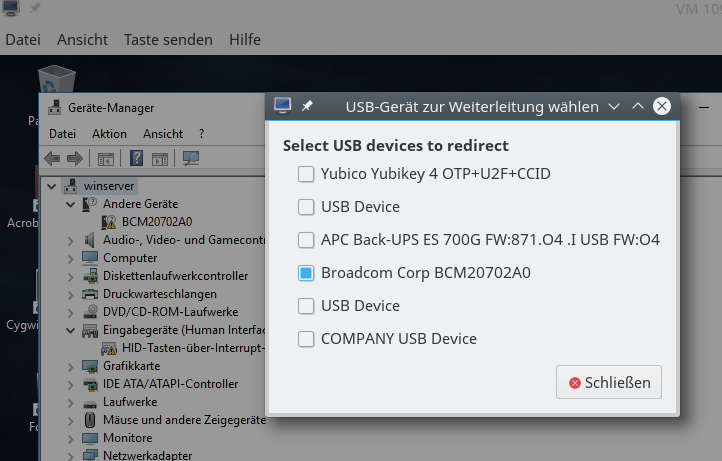Open the Ansicht menu in top menu bar
Image resolution: width=722 pixels, height=461 pixels.
82,40
